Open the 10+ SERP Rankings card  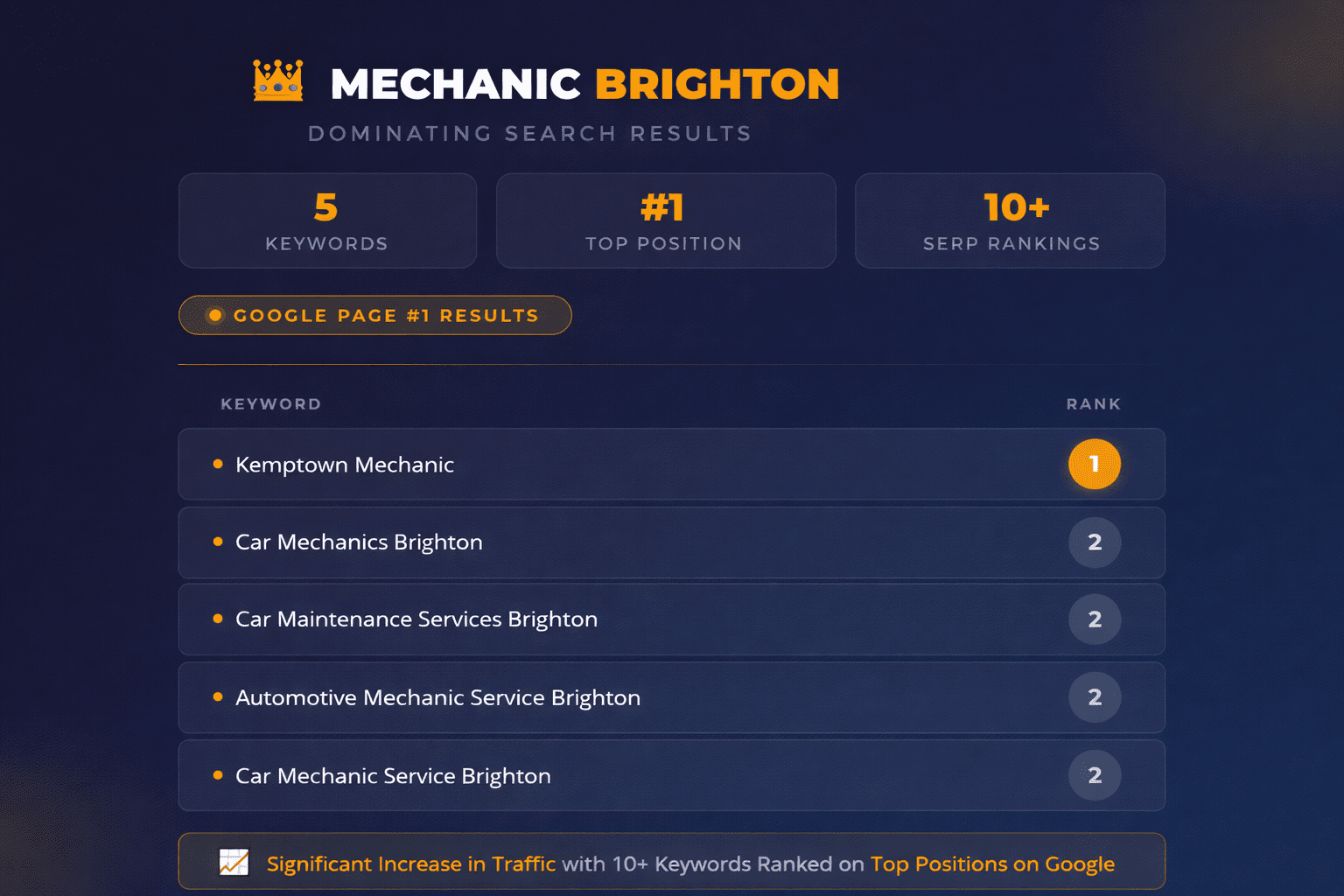1010,220
